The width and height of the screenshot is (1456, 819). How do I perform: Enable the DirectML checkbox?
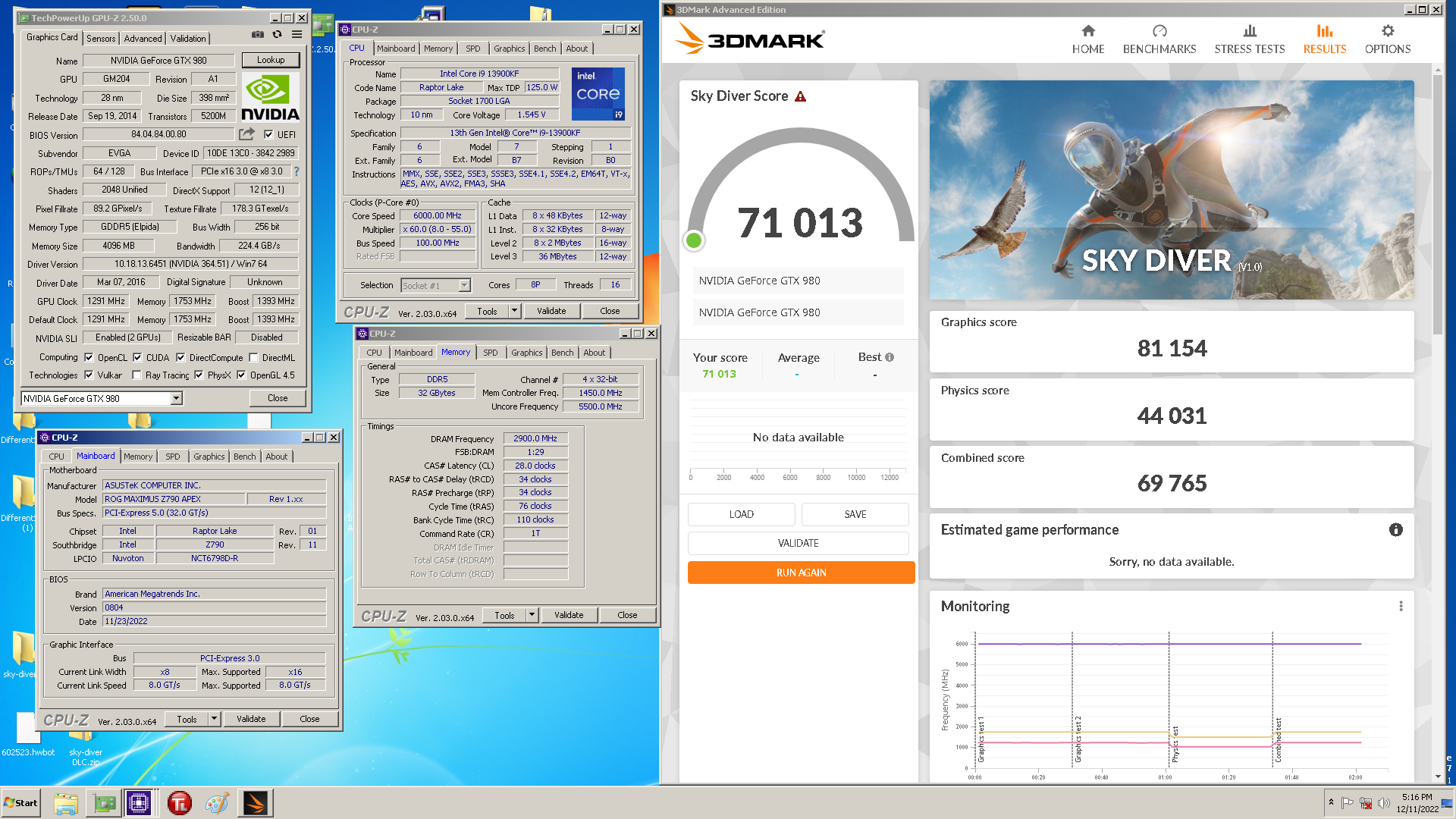(254, 357)
